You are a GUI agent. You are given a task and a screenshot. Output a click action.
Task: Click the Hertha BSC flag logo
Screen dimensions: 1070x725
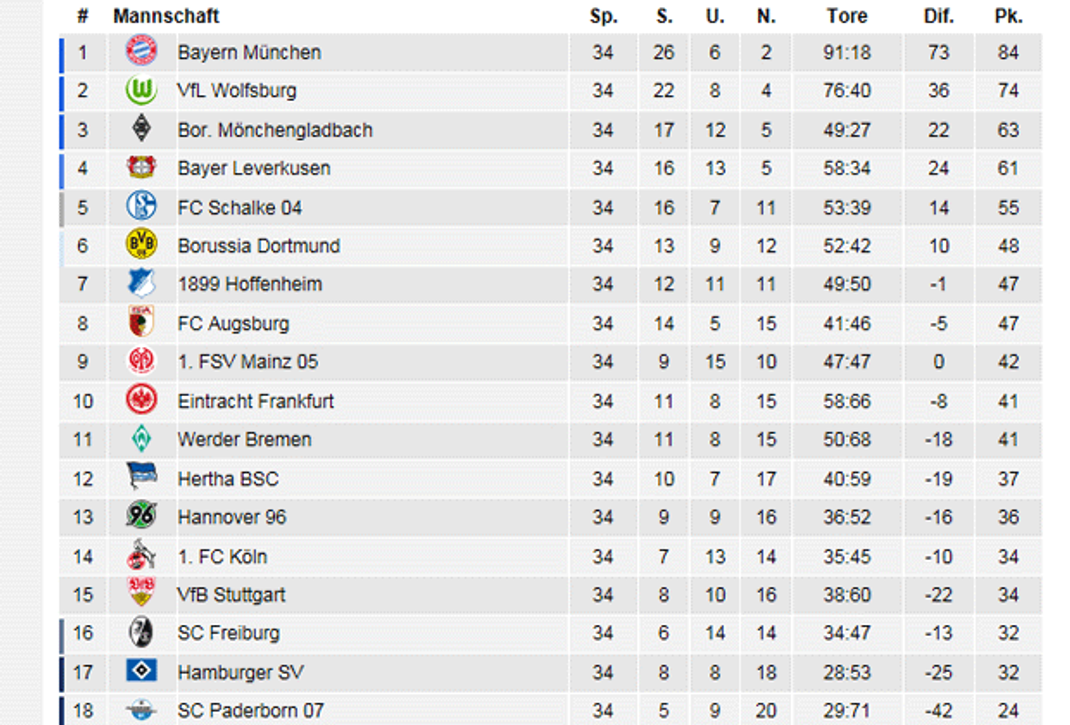click(x=141, y=477)
